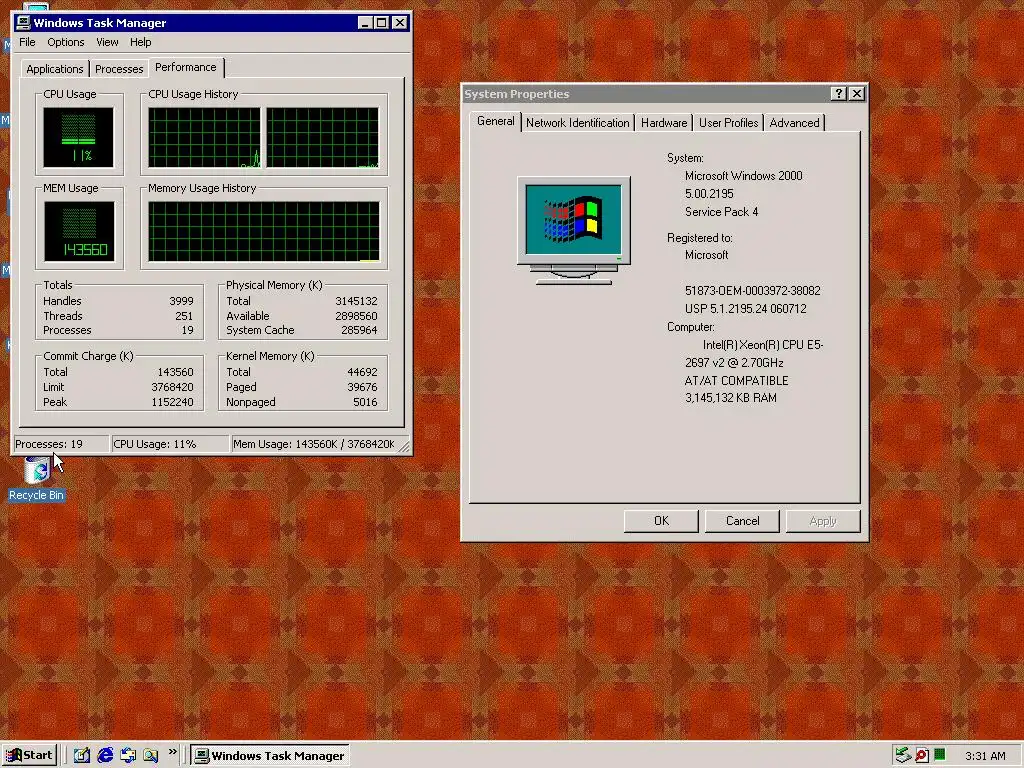Open the File menu in Task Manager

pos(27,42)
